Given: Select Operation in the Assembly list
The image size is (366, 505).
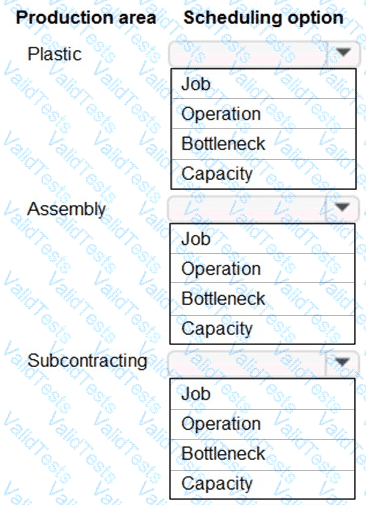Looking at the screenshot, I should pos(263,268).
